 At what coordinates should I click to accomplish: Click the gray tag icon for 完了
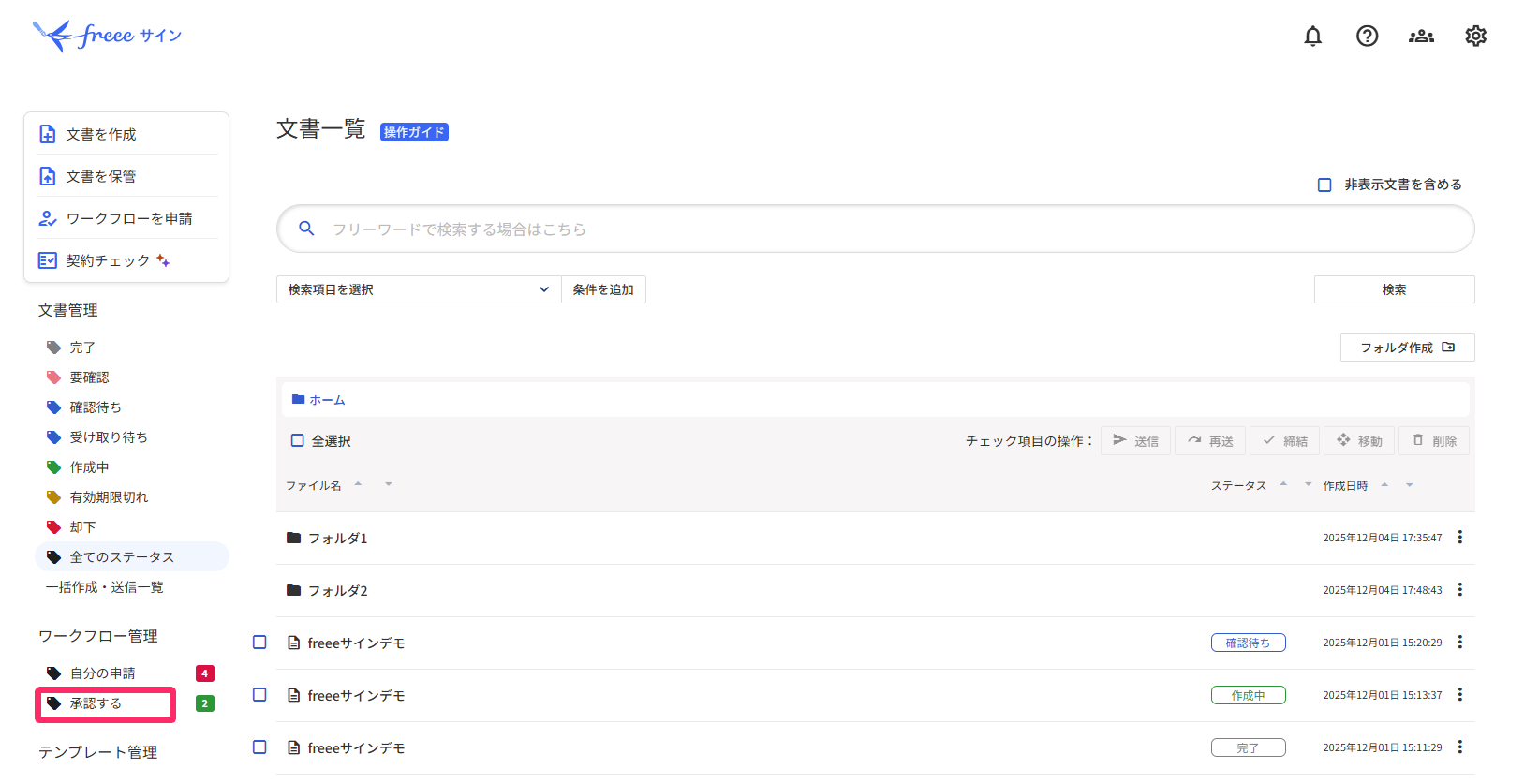[54, 348]
